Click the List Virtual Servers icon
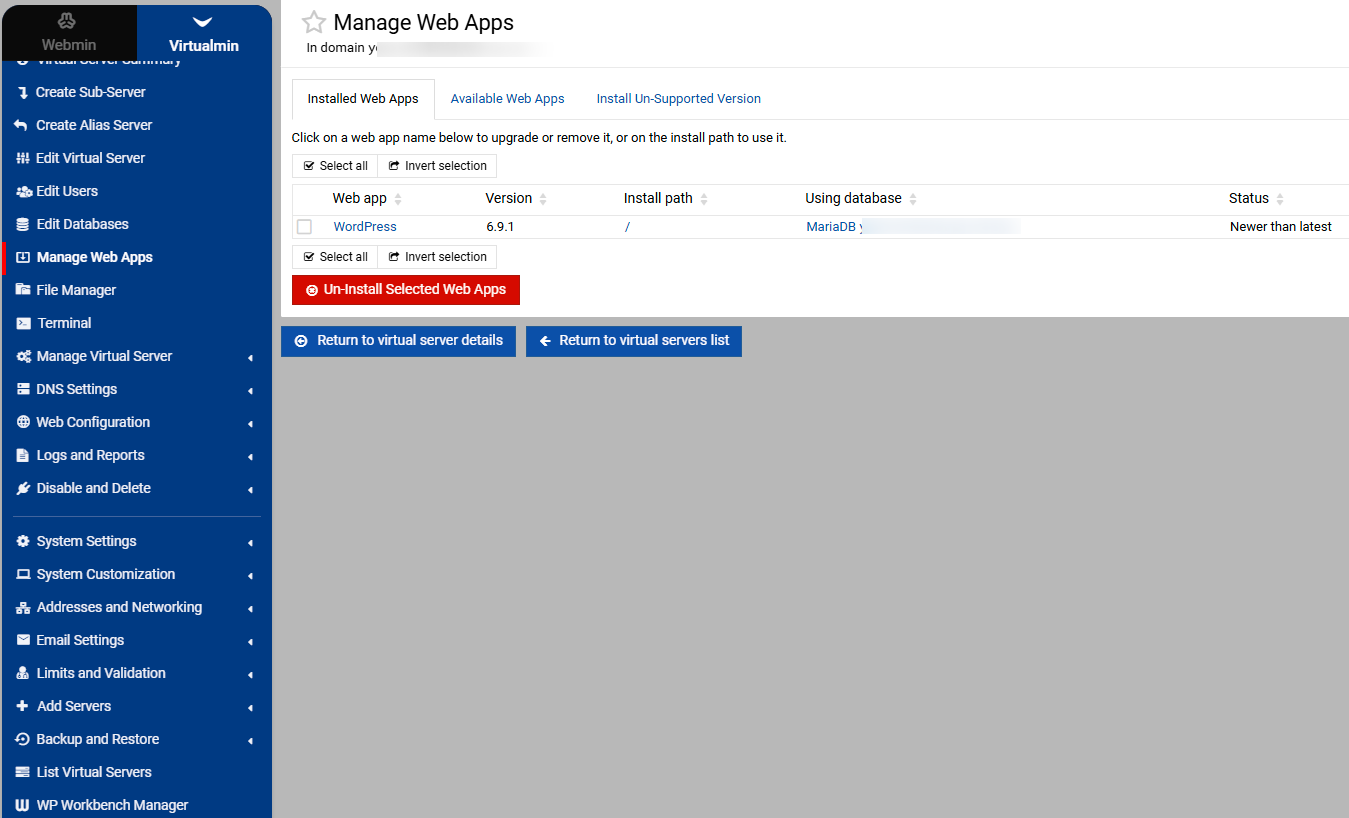Screen dimensions: 1349x818 23,772
